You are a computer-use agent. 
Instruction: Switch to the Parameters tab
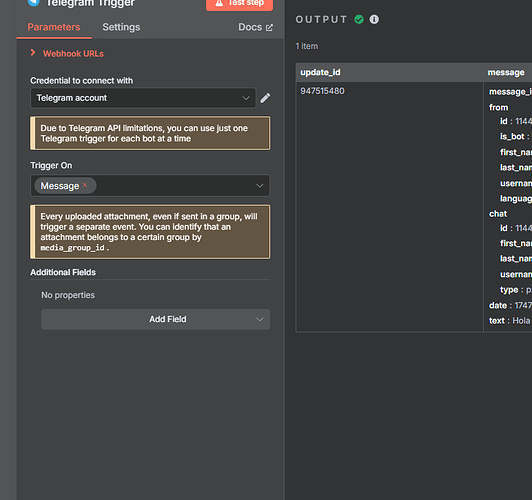point(54,27)
